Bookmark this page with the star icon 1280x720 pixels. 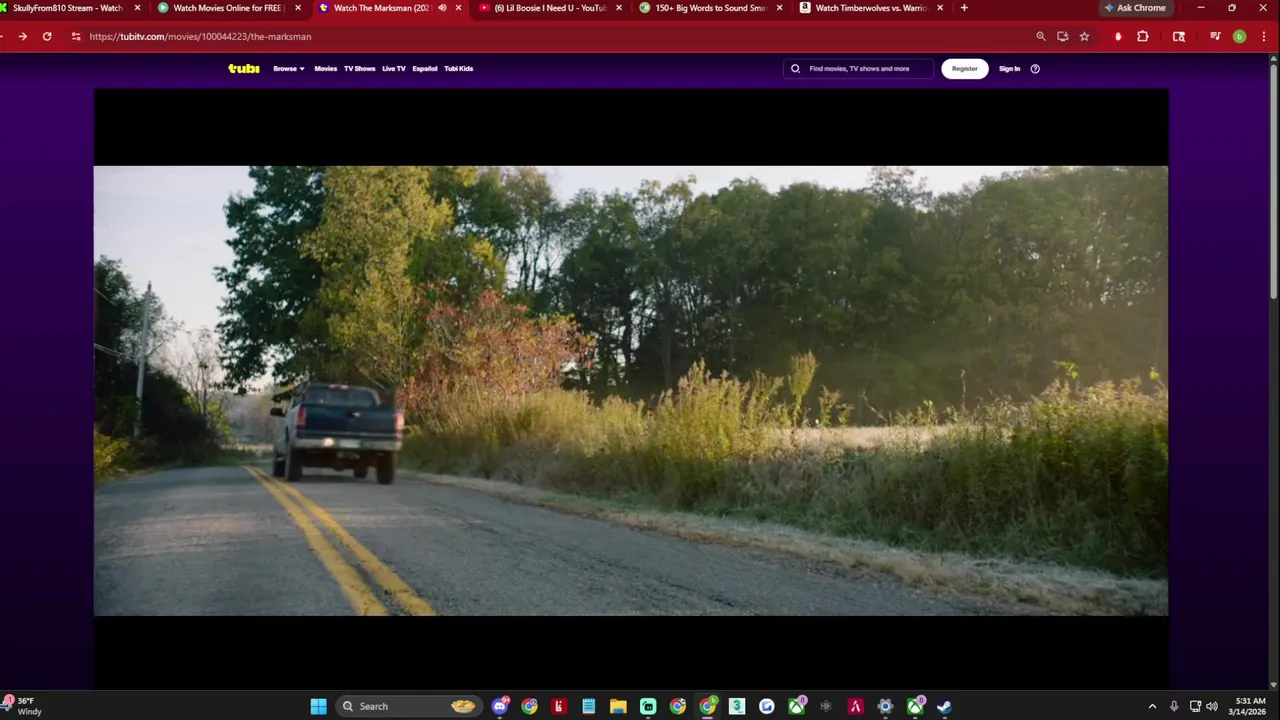[x=1084, y=36]
